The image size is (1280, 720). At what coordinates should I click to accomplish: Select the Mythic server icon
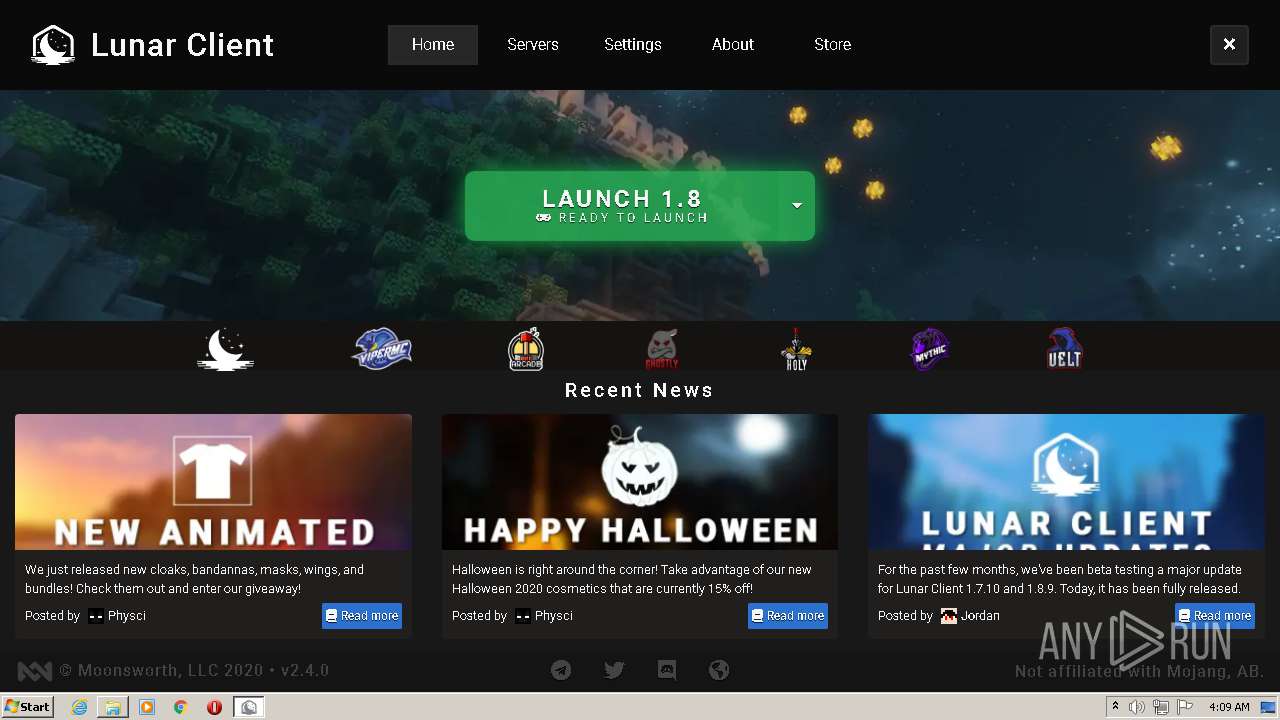click(x=930, y=350)
